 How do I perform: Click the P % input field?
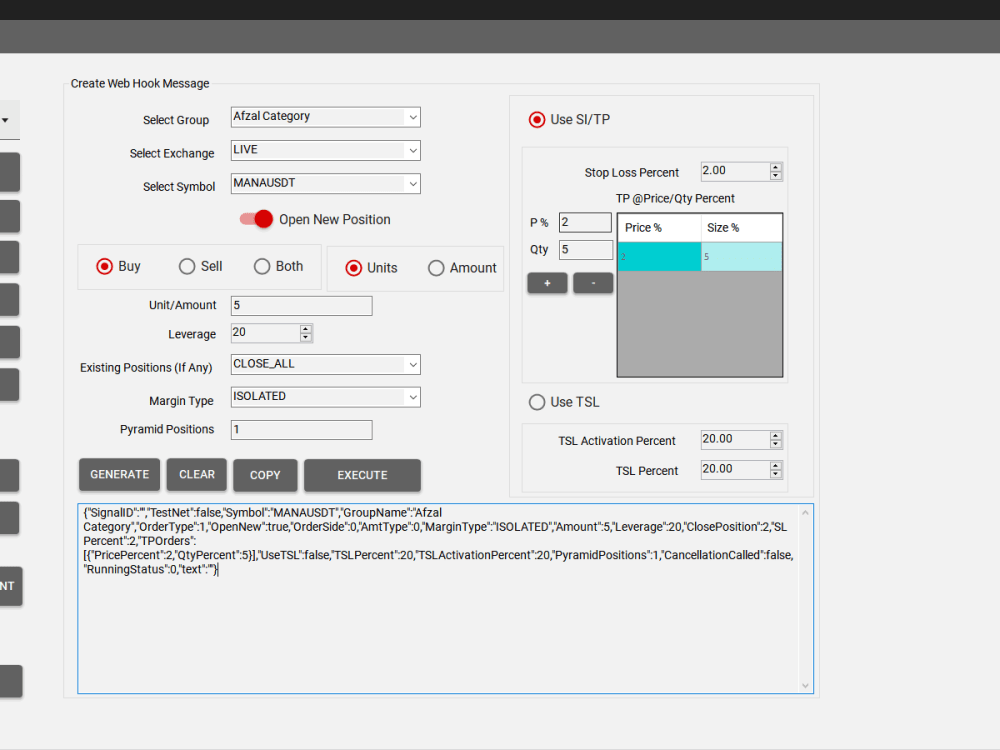584,222
